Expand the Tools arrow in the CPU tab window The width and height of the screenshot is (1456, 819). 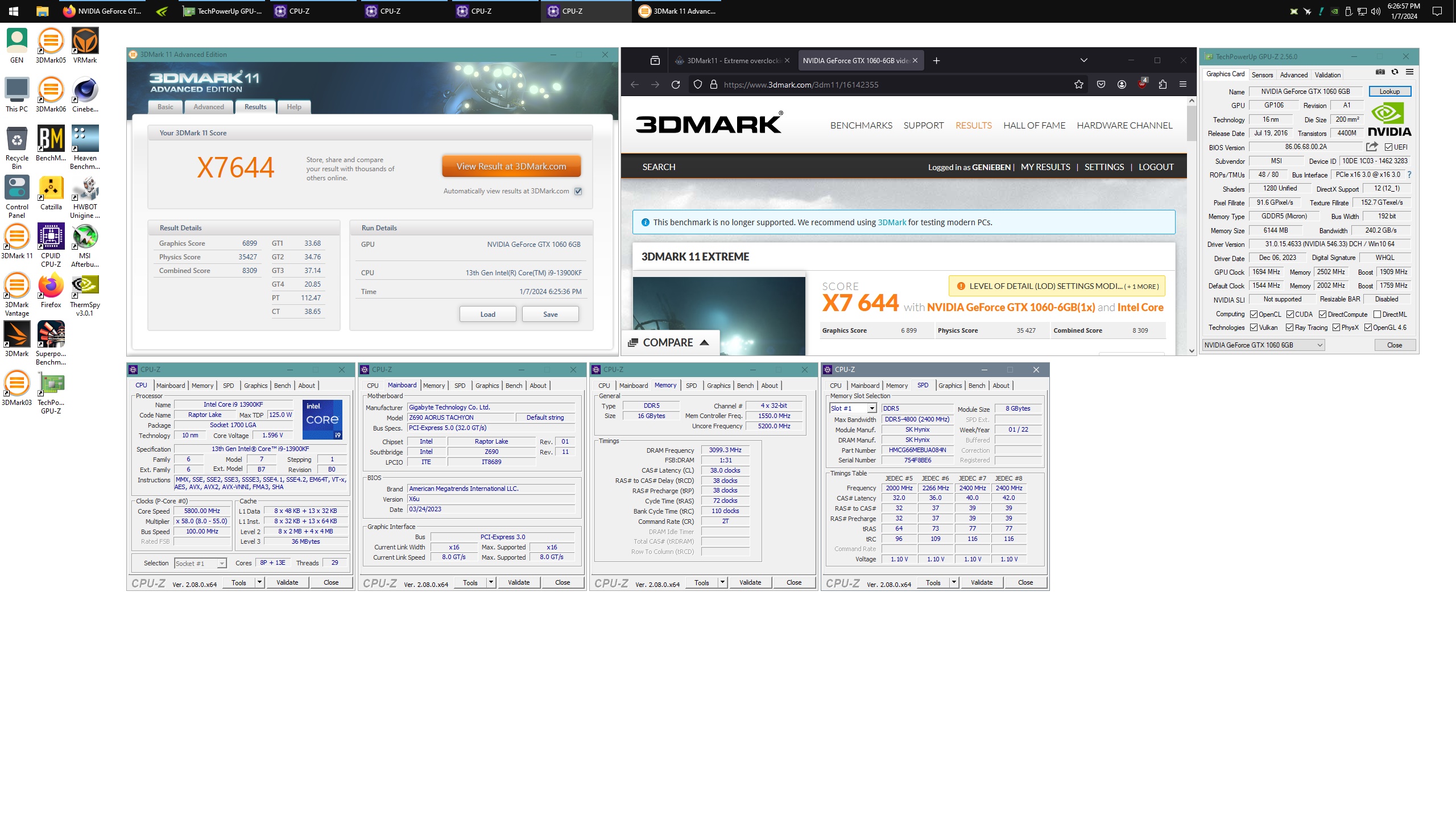coord(259,582)
